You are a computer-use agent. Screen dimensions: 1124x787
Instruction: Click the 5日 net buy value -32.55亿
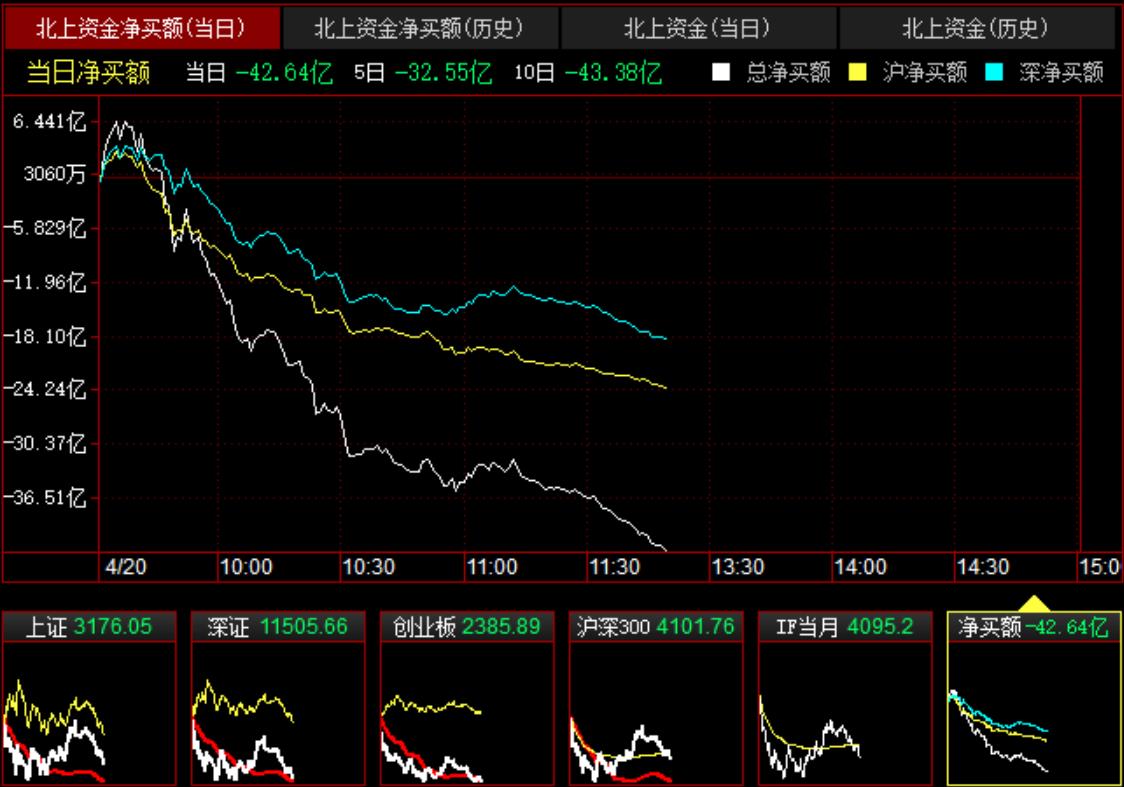pos(443,72)
